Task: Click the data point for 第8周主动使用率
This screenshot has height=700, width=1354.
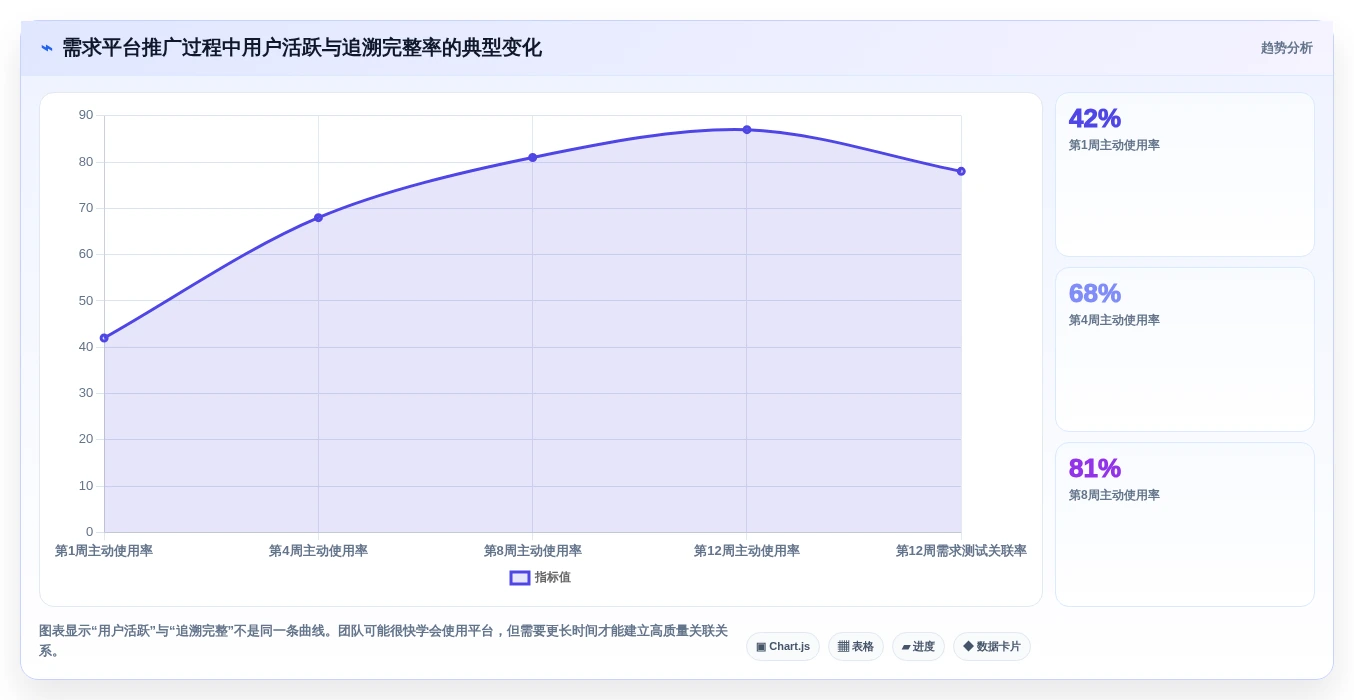Action: tap(533, 158)
